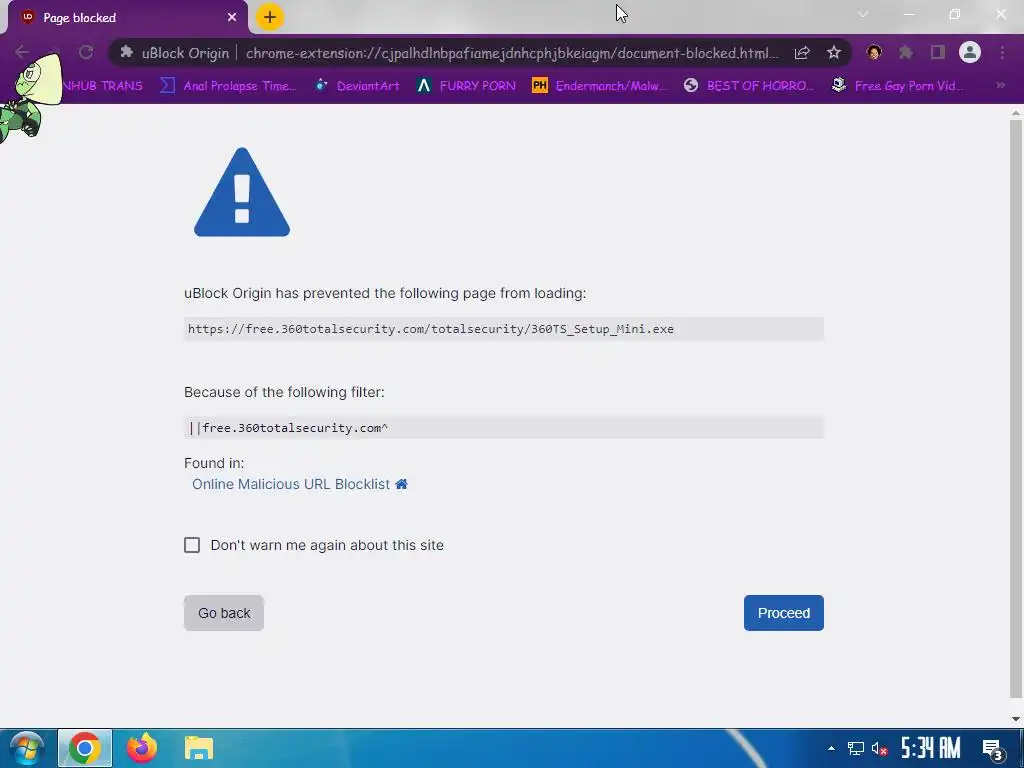1024x768 pixels.
Task: Click the uBlock Origin extension puzzle icon in address bar
Action: click(127, 52)
